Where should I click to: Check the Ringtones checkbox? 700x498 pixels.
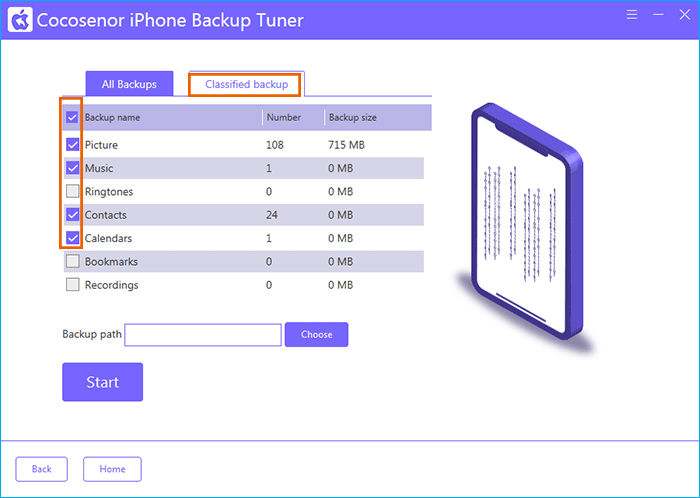pyautogui.click(x=72, y=191)
